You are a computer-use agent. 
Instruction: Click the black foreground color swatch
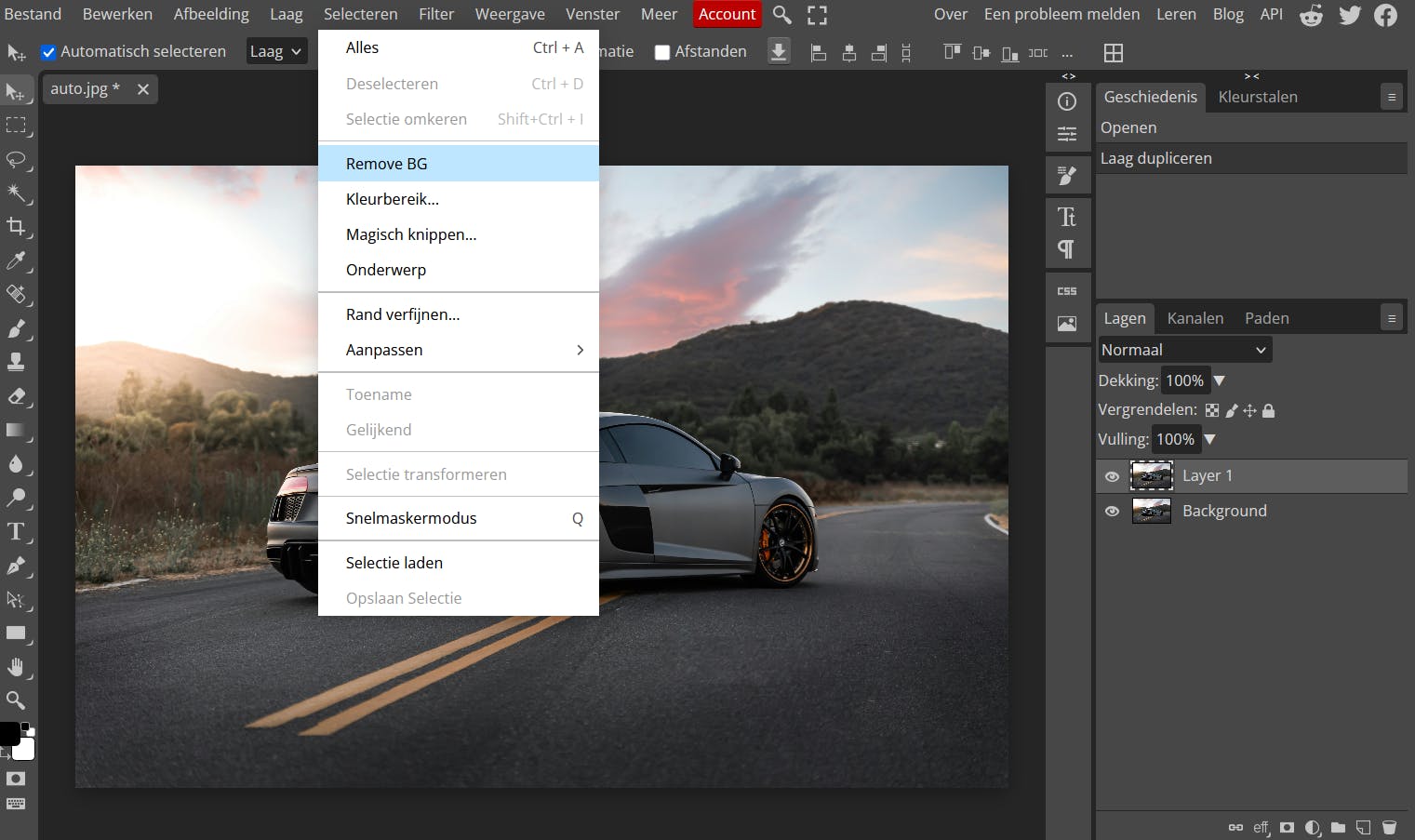(8, 735)
